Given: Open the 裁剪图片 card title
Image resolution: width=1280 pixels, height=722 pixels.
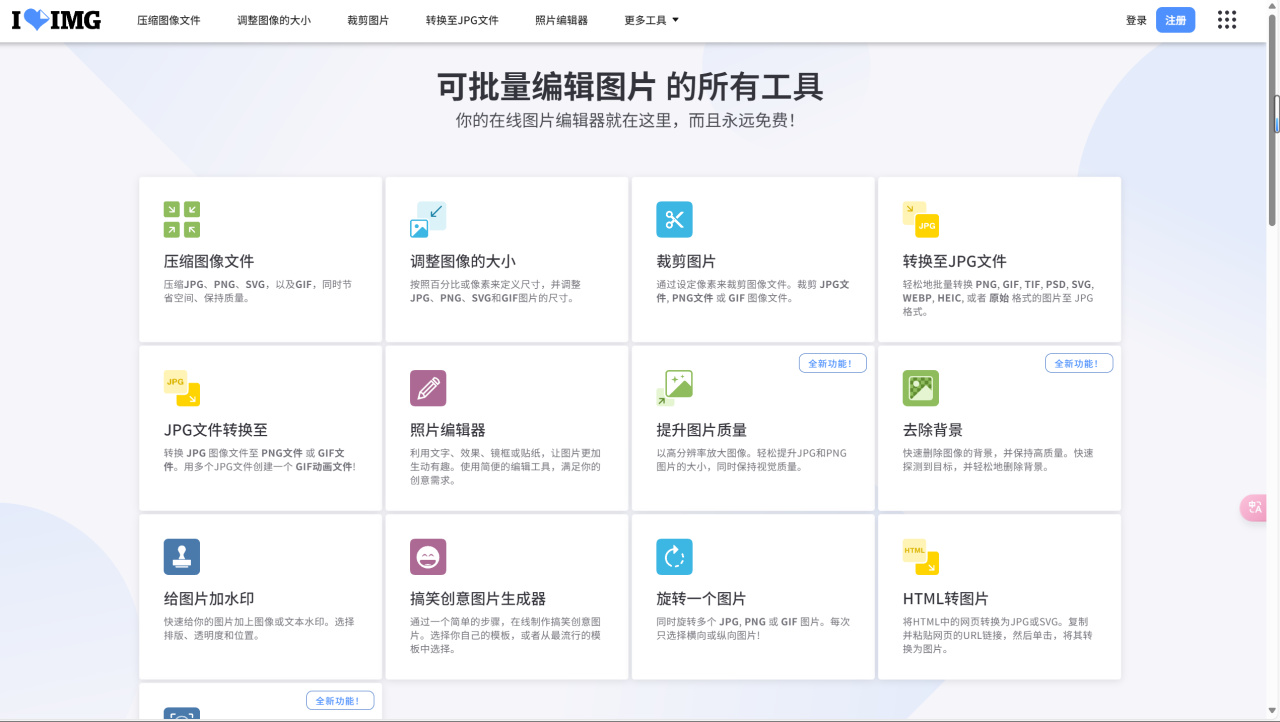Looking at the screenshot, I should click(x=686, y=262).
